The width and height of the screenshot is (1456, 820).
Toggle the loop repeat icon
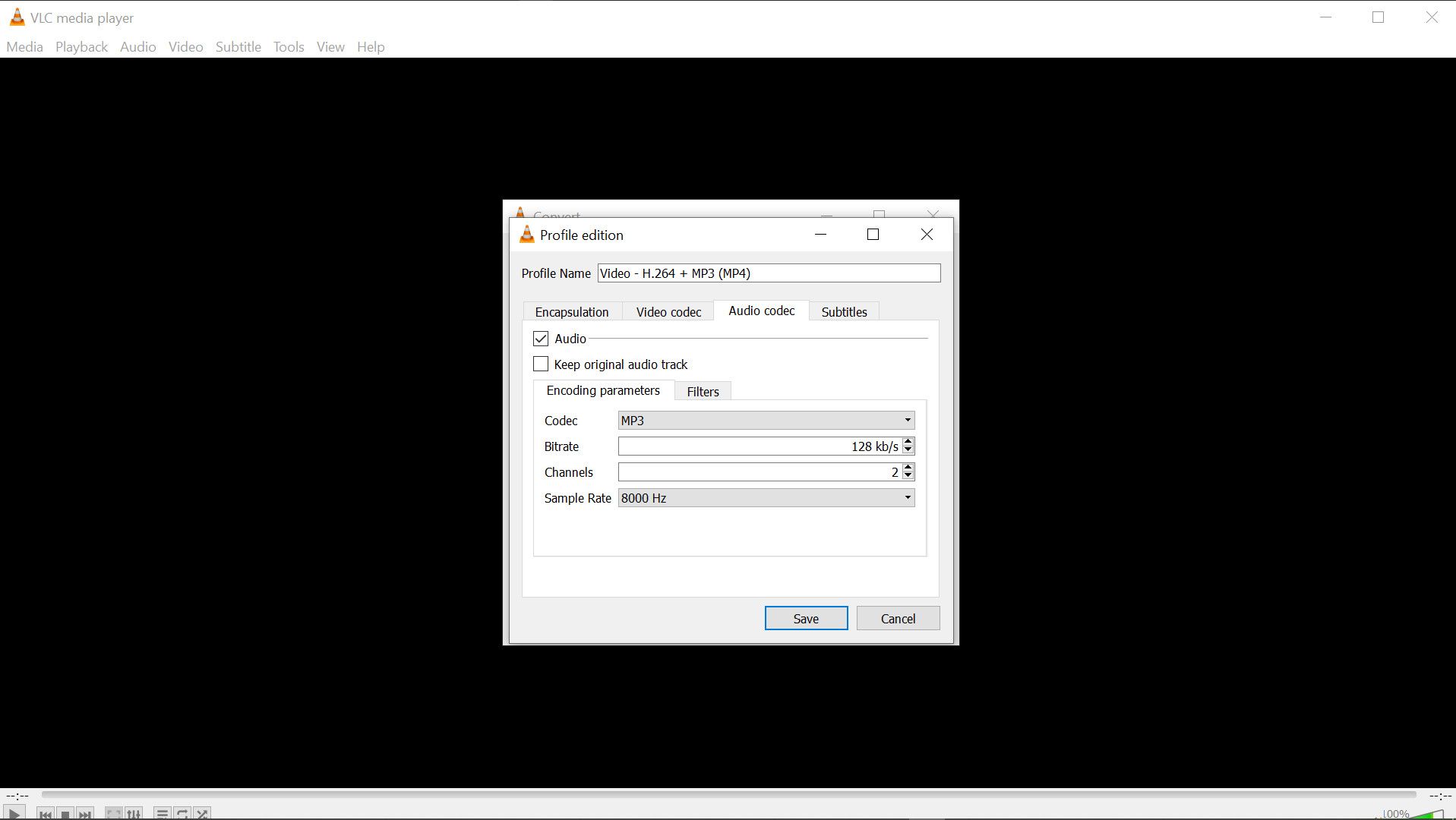coord(182,813)
